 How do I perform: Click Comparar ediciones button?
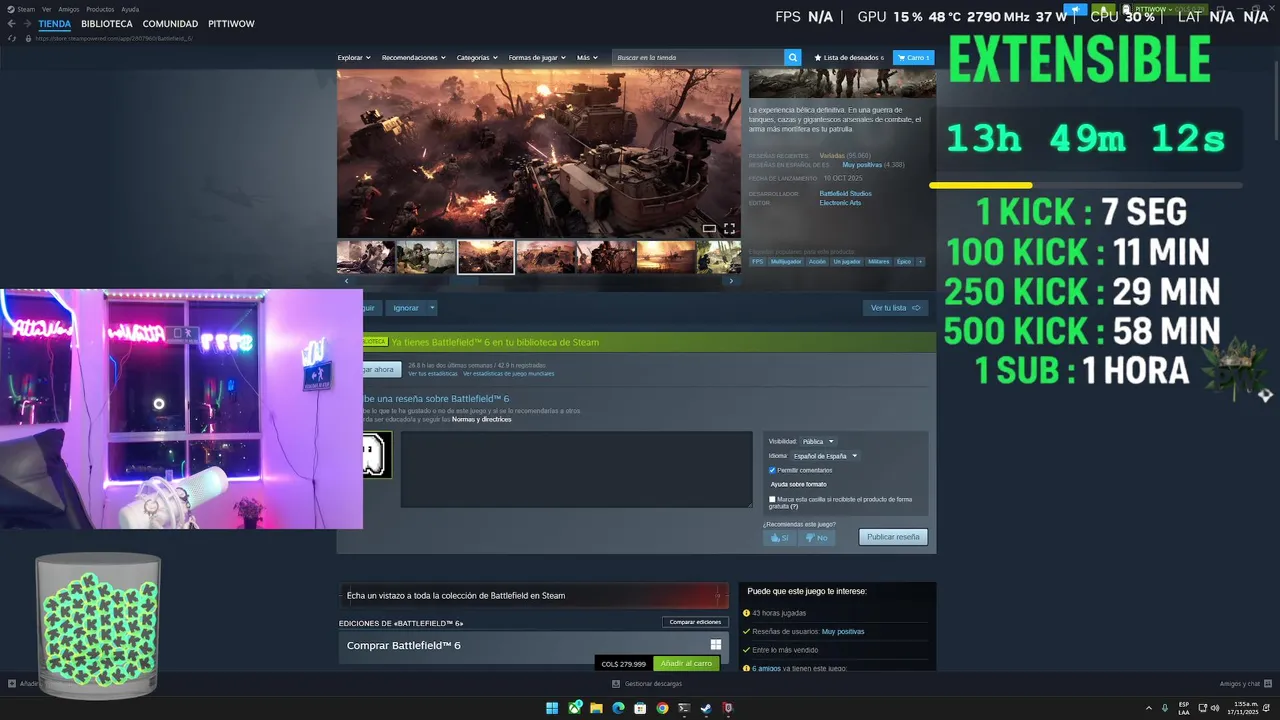(x=695, y=622)
